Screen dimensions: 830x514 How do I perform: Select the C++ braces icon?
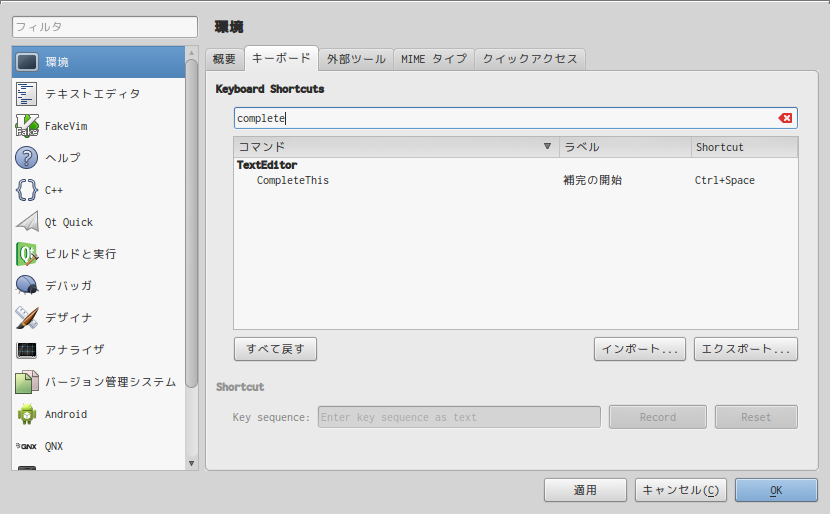point(27,190)
